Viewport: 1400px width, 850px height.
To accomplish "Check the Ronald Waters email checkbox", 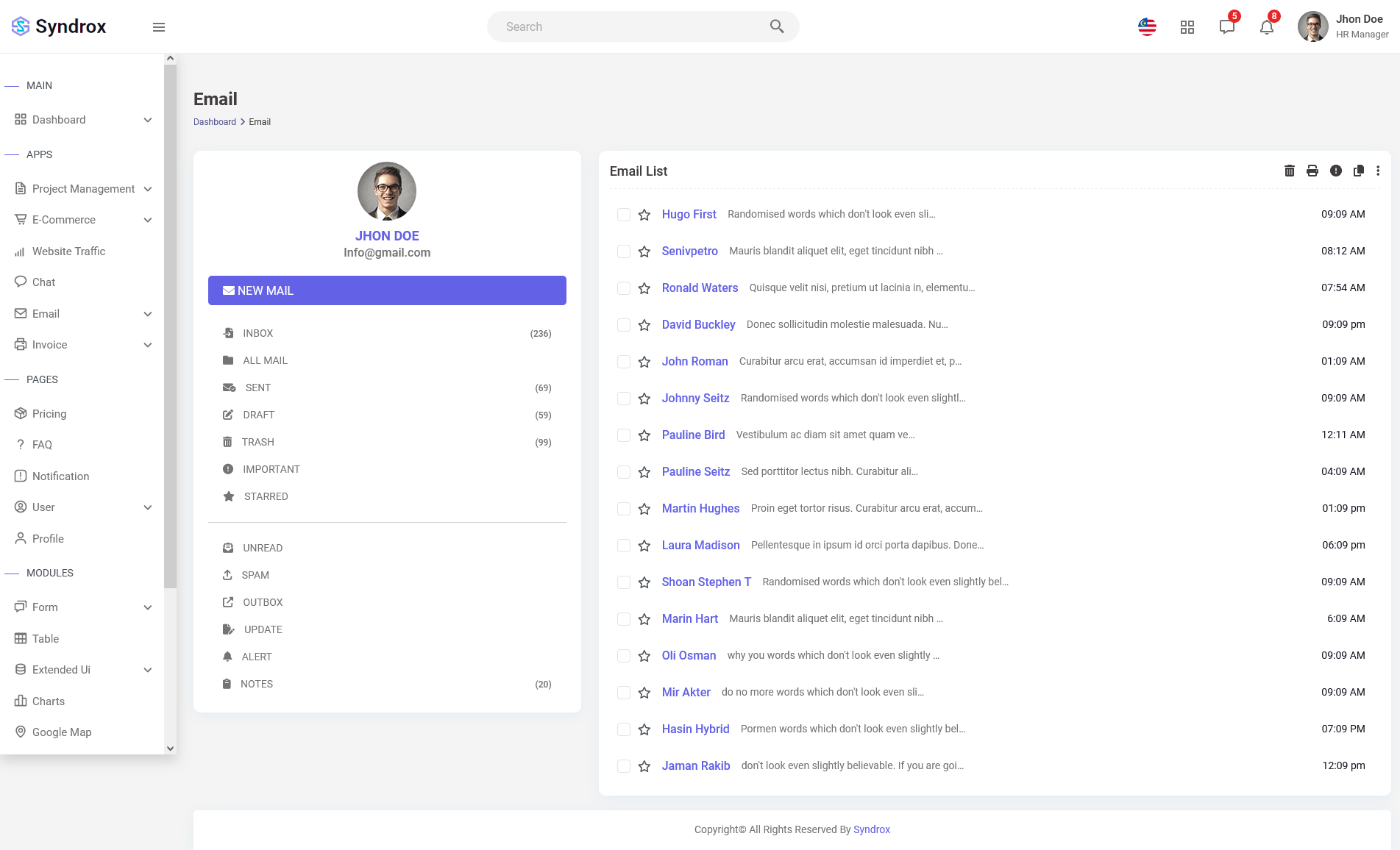I will pyautogui.click(x=624, y=288).
